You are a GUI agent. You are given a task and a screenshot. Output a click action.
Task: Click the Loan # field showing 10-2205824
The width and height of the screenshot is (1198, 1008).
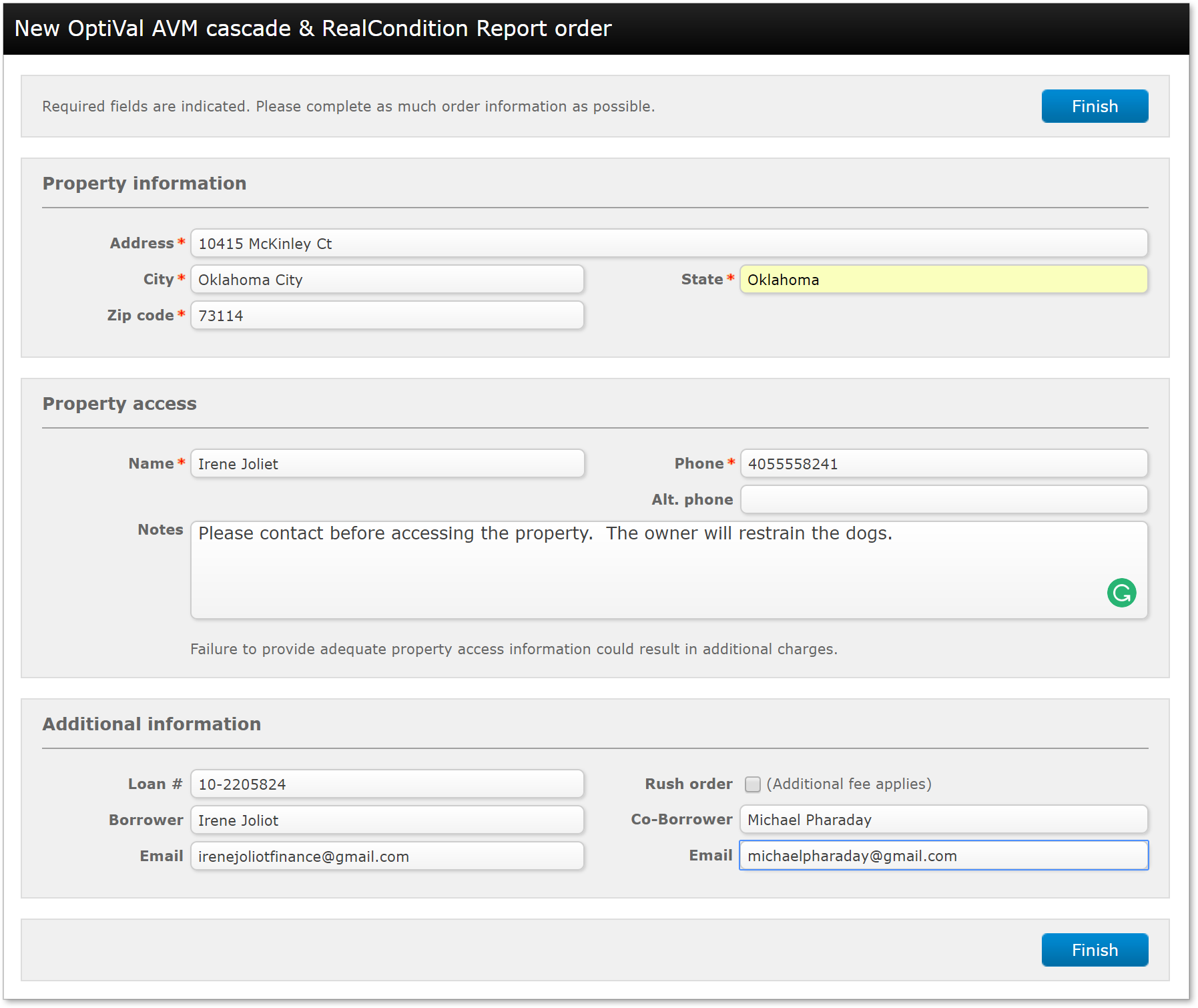387,784
